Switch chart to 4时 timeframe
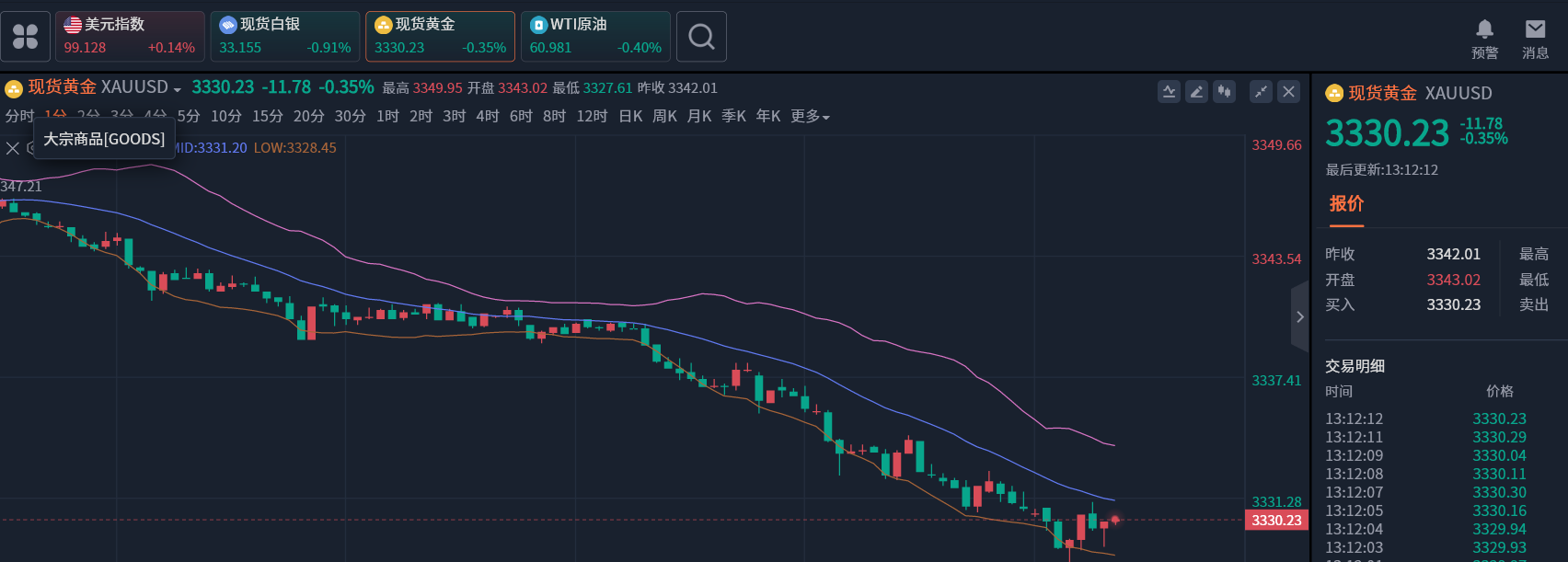 (488, 117)
